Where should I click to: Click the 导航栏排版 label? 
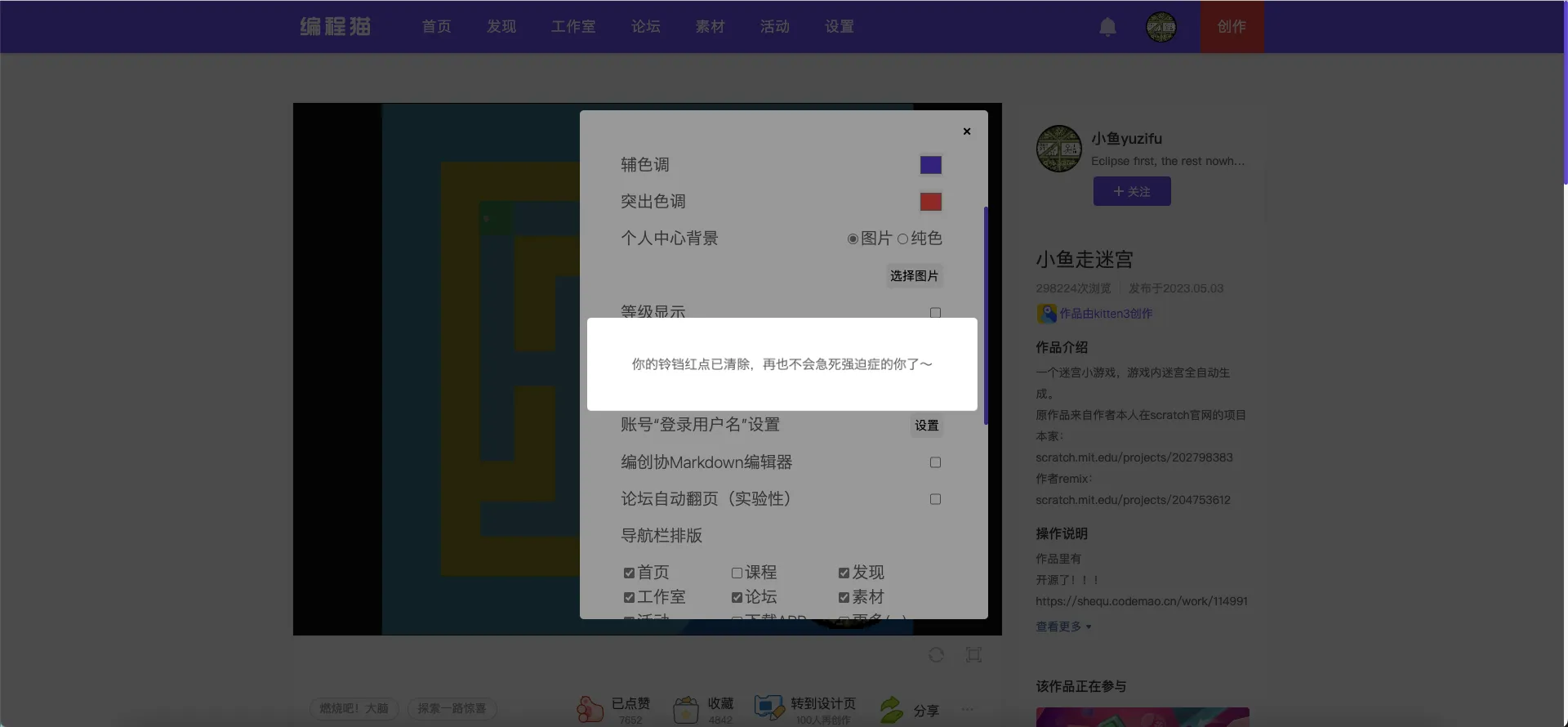661,536
